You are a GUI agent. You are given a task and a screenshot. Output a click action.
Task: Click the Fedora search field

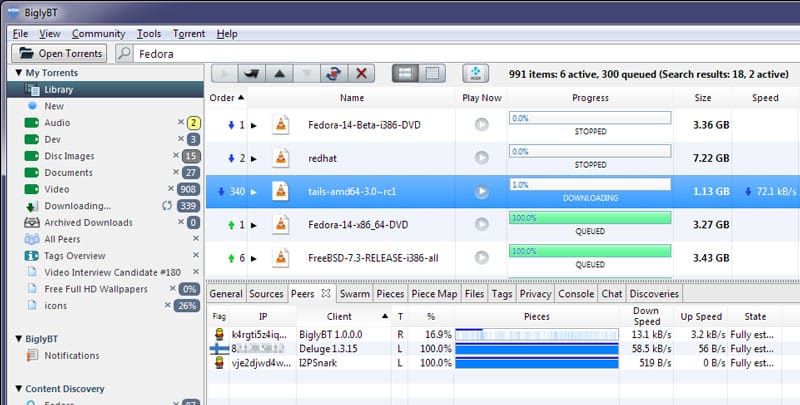466,54
